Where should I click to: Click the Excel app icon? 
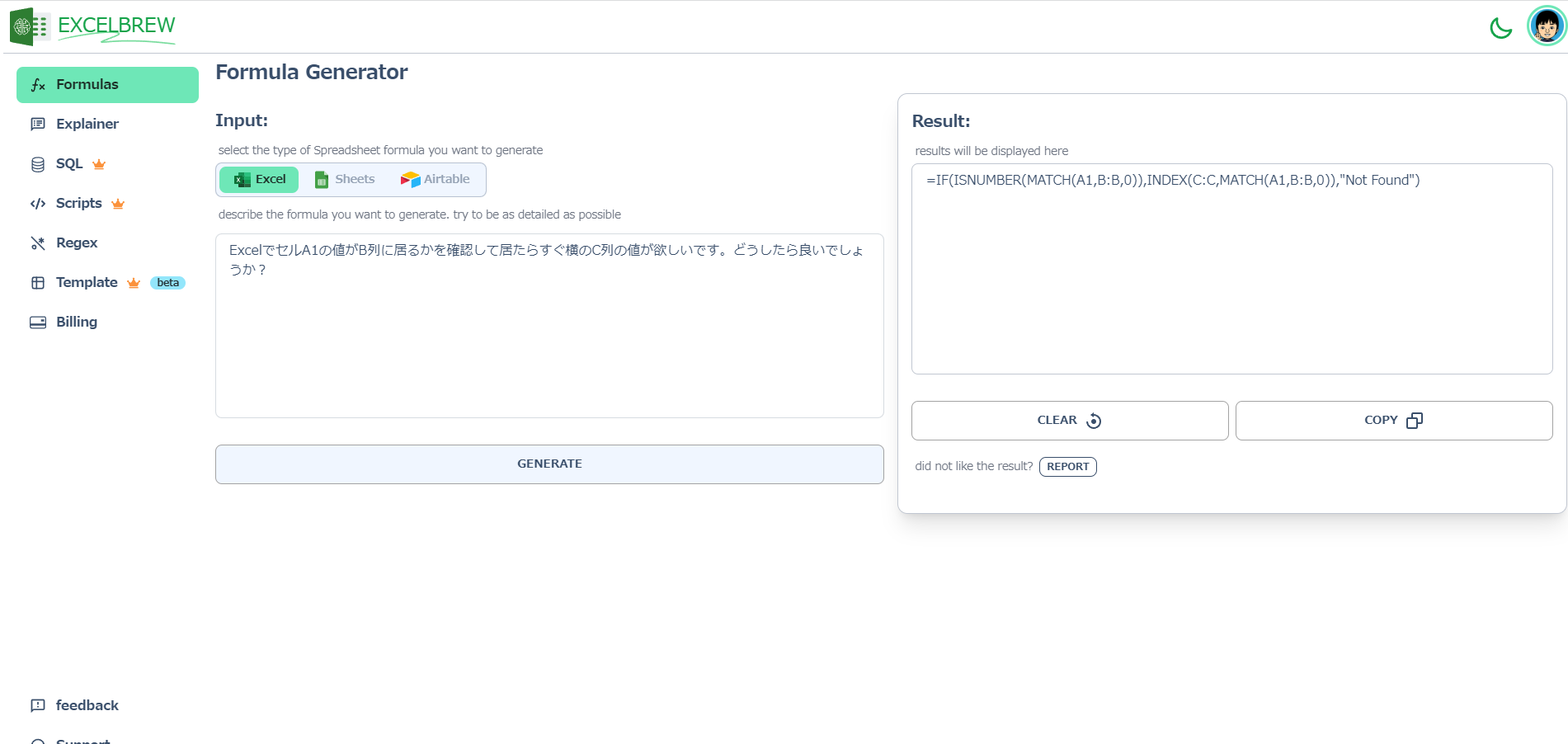coord(242,180)
